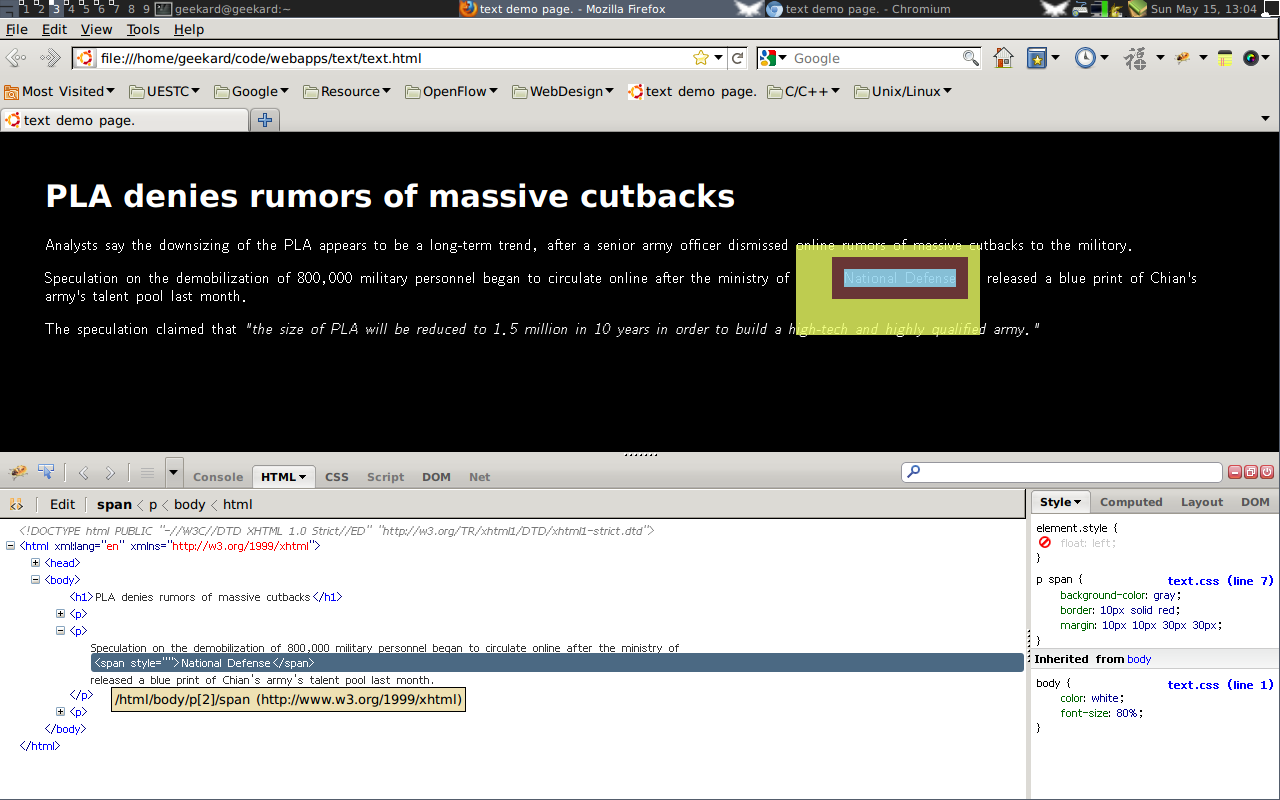Re-enable the disabled float: left property
Screen dimensions: 1280x800
point(1045,543)
